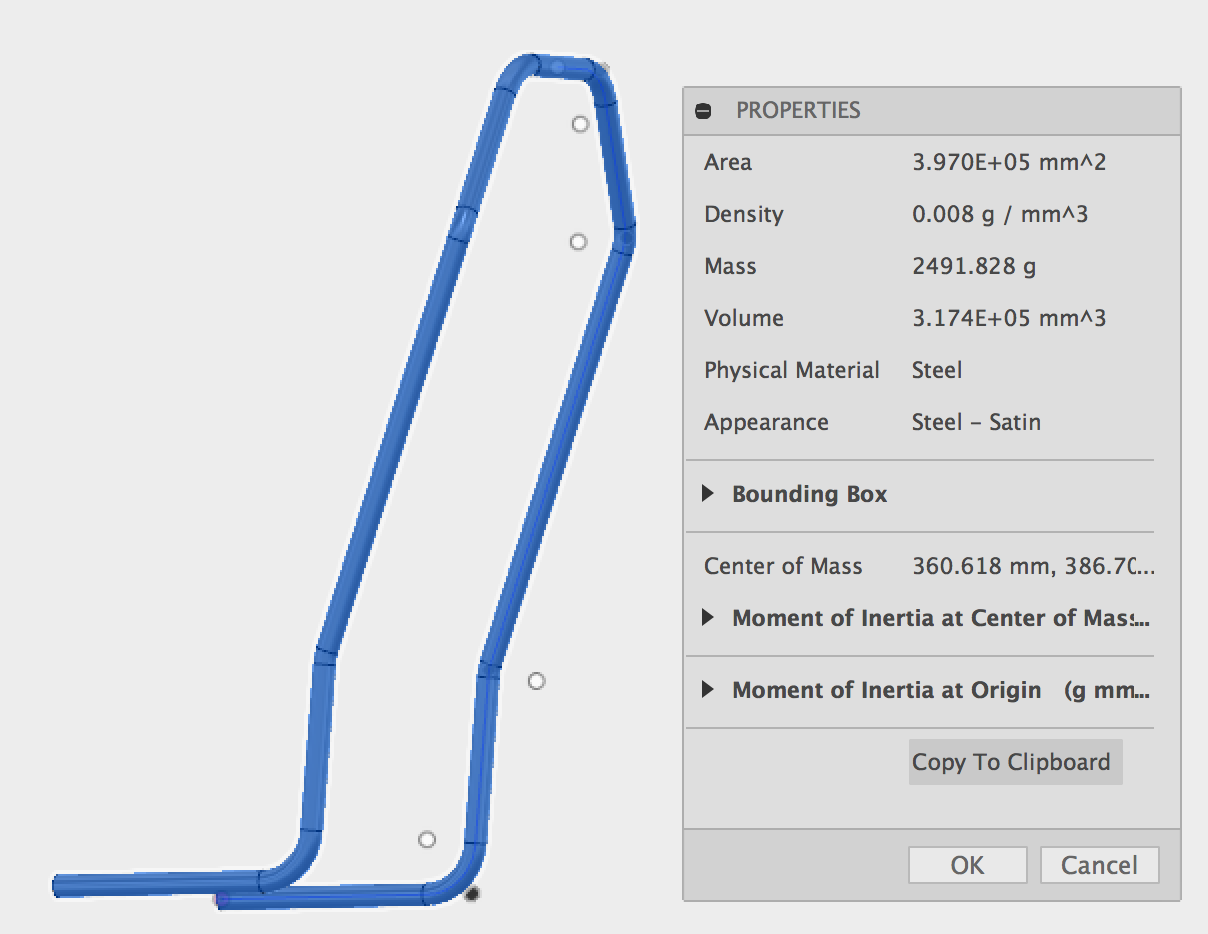Confirm the dialog with OK
This screenshot has height=934, width=1208.
tap(966, 864)
